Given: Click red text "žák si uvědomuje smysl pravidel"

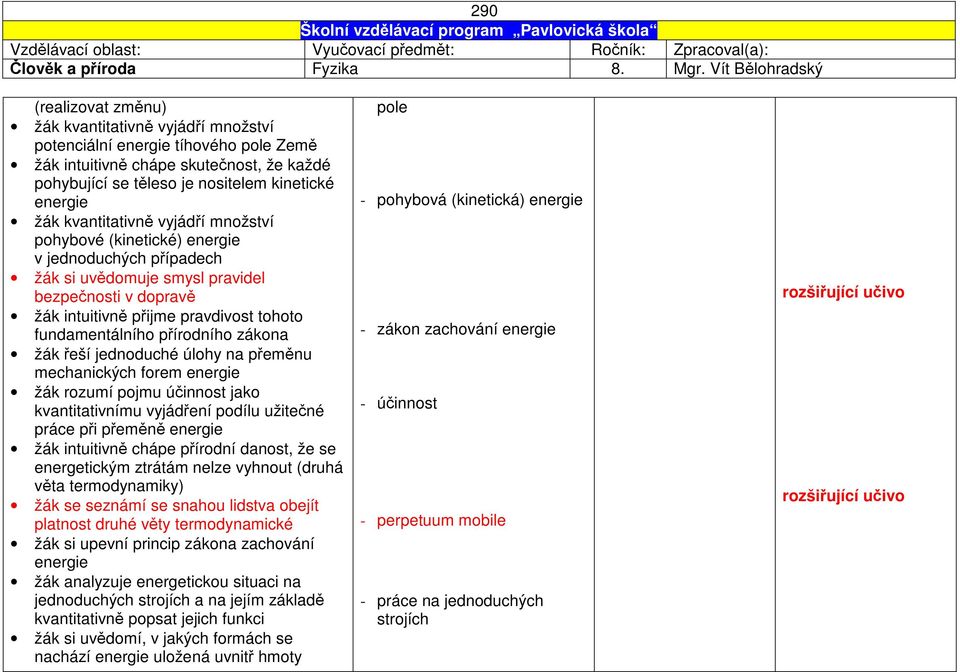Looking at the screenshot, I should [x=149, y=278].
